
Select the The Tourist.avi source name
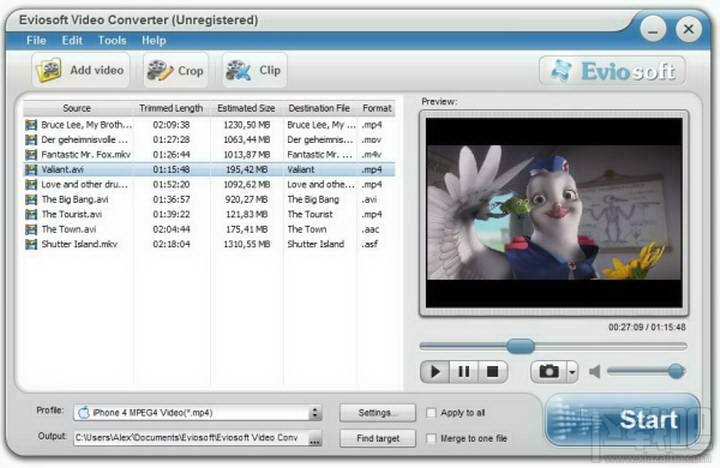click(x=72, y=214)
